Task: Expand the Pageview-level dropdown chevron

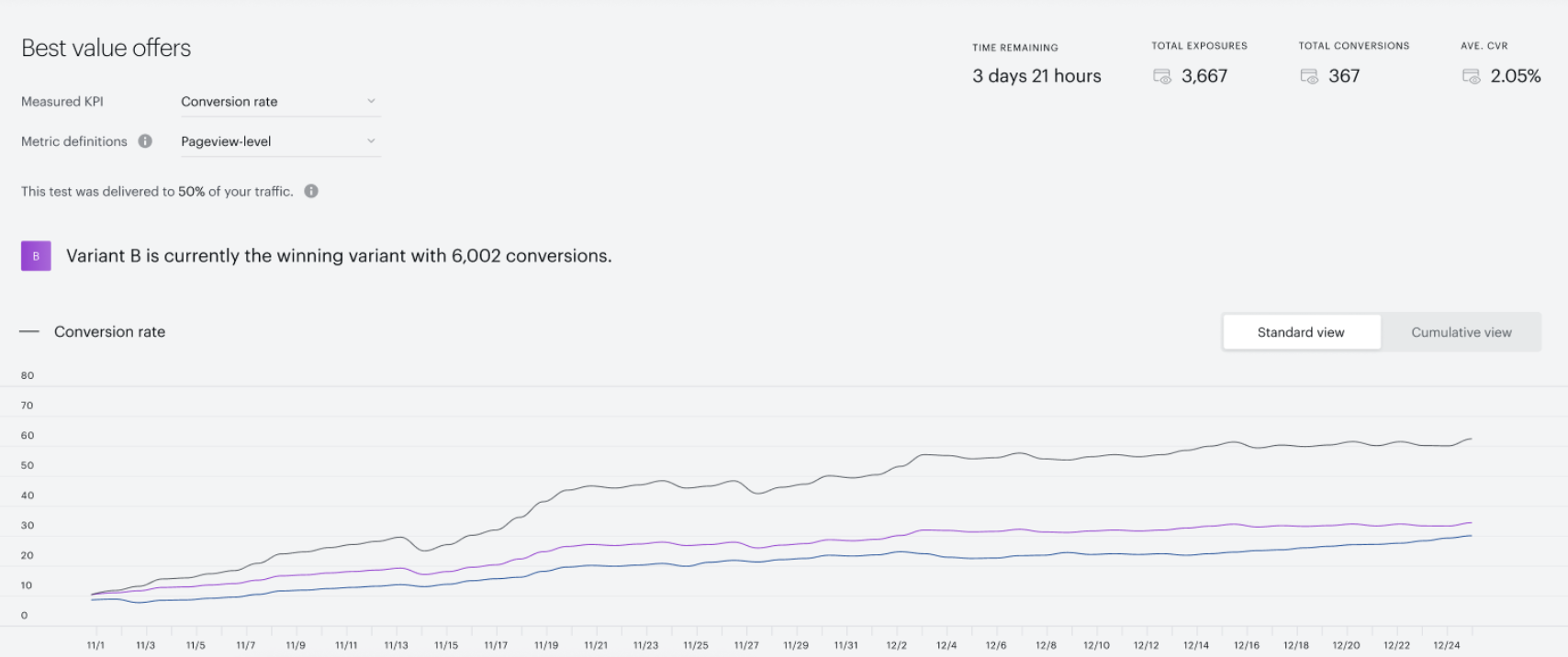Action: (x=371, y=141)
